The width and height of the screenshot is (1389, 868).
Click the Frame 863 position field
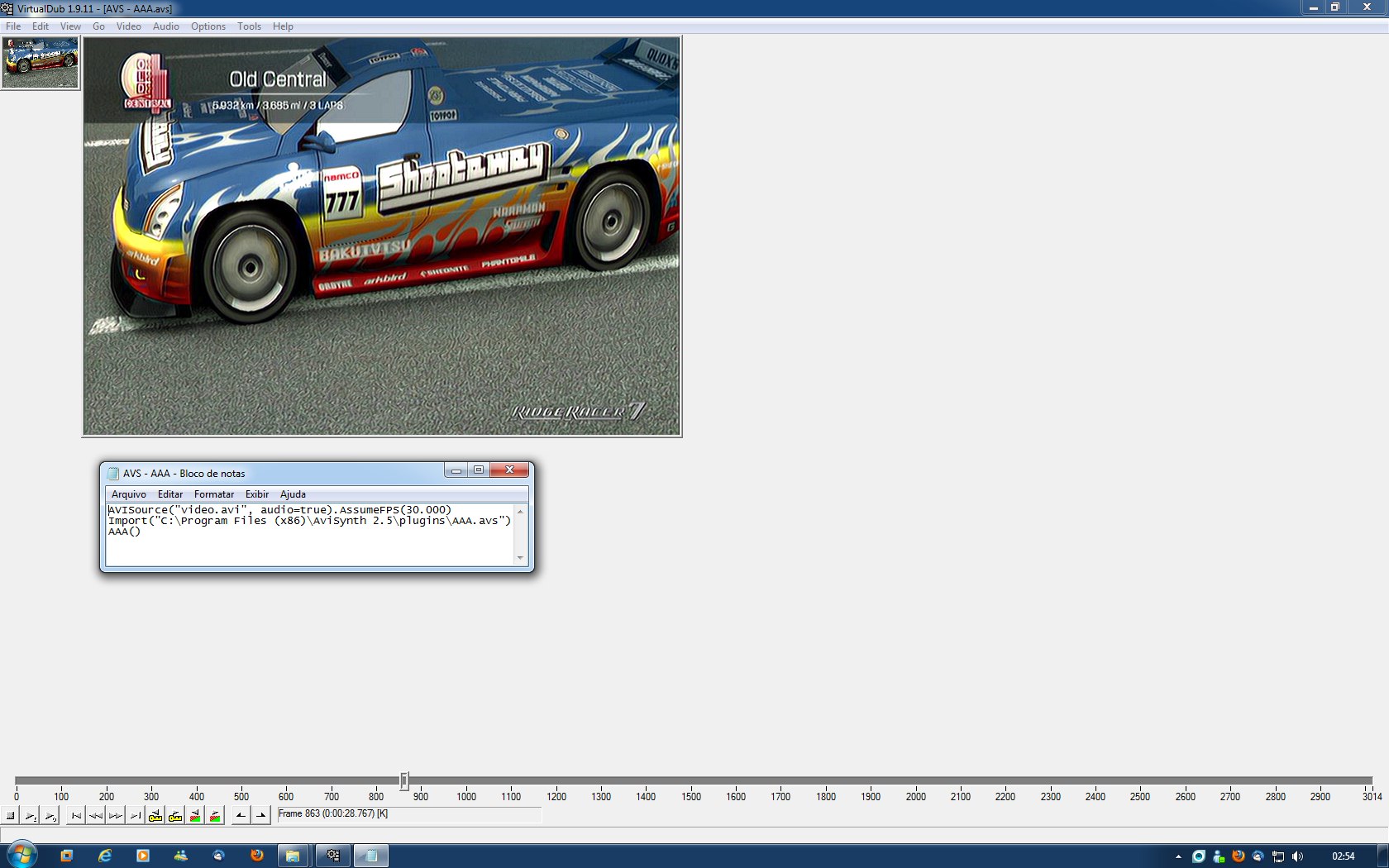[409, 814]
